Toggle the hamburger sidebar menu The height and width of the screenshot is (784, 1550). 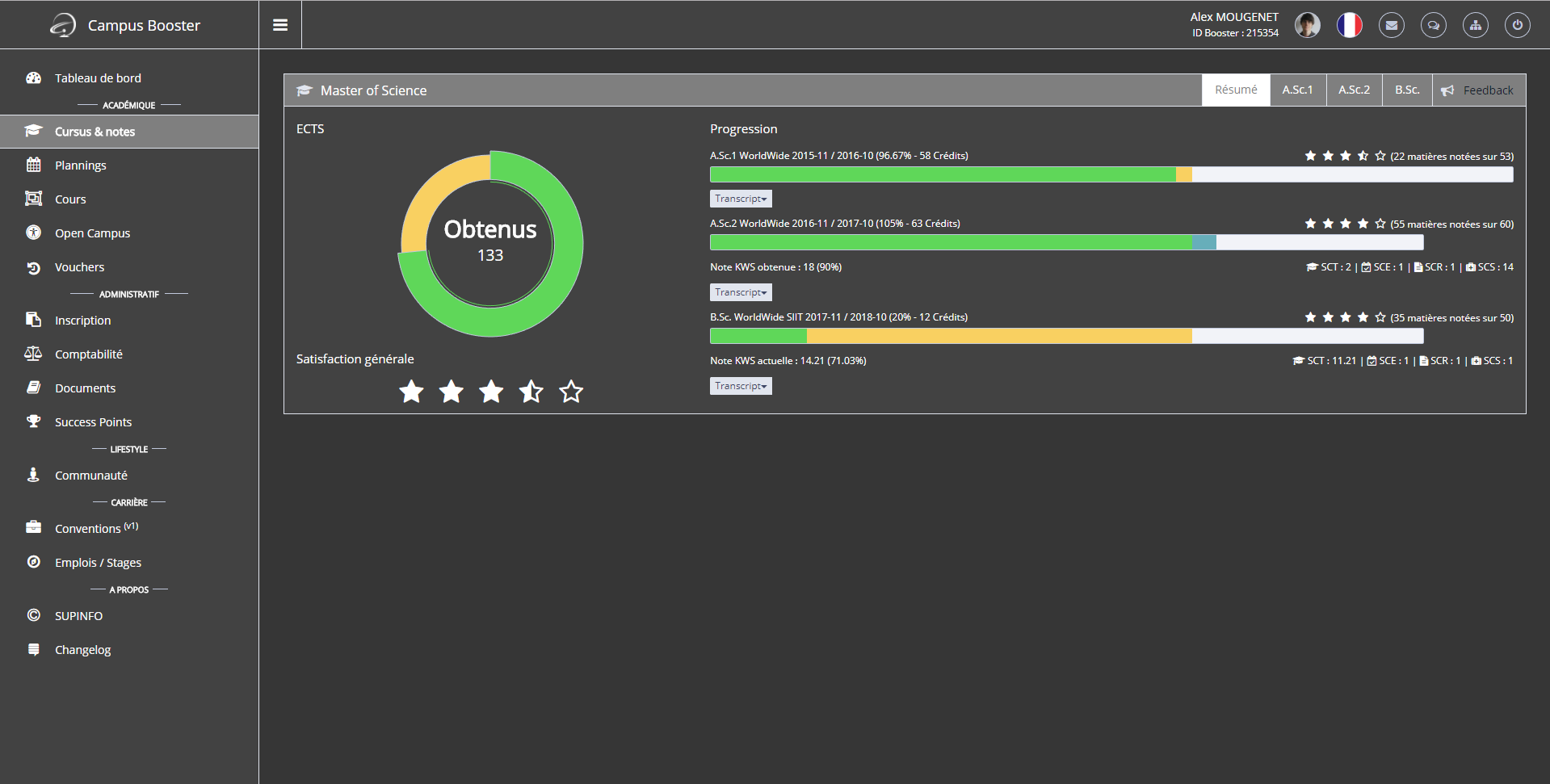pyautogui.click(x=280, y=25)
